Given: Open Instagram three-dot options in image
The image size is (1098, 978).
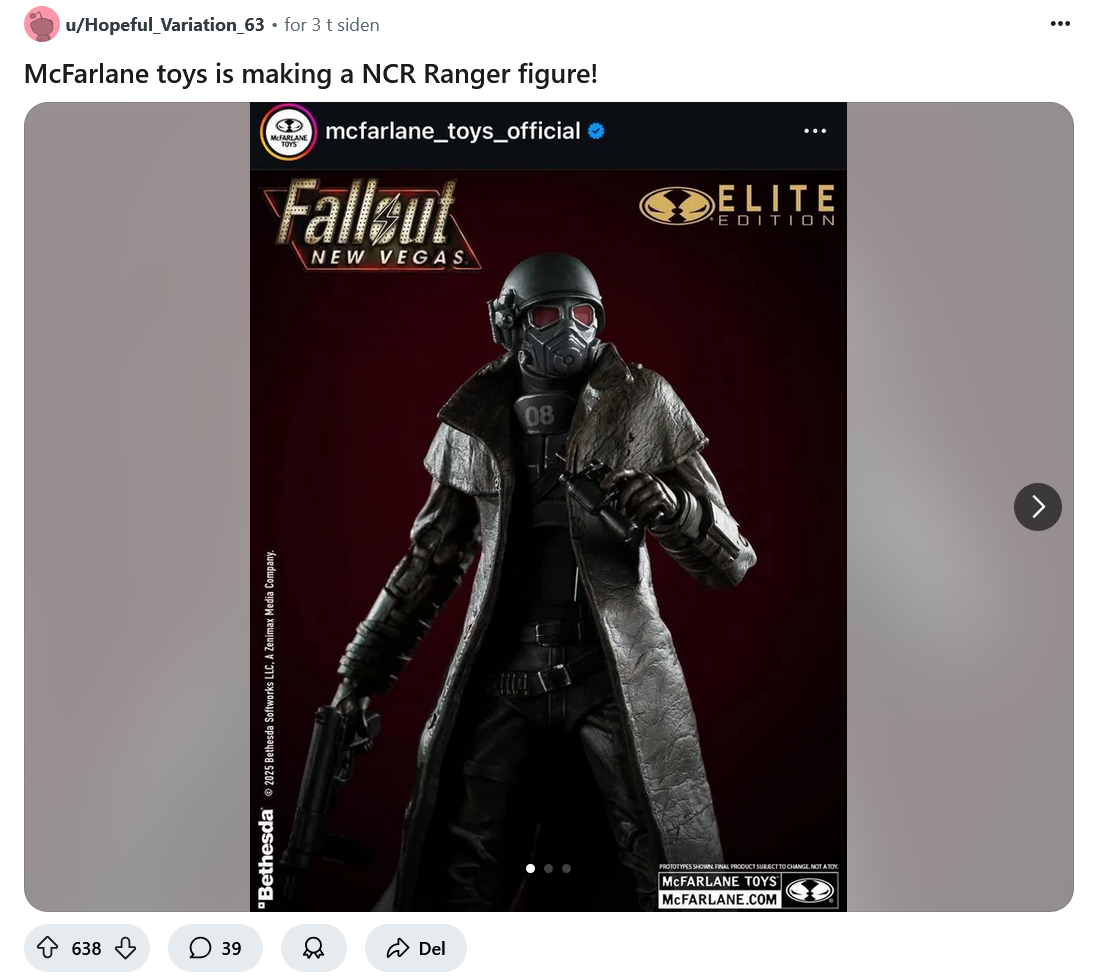Looking at the screenshot, I should 814,131.
